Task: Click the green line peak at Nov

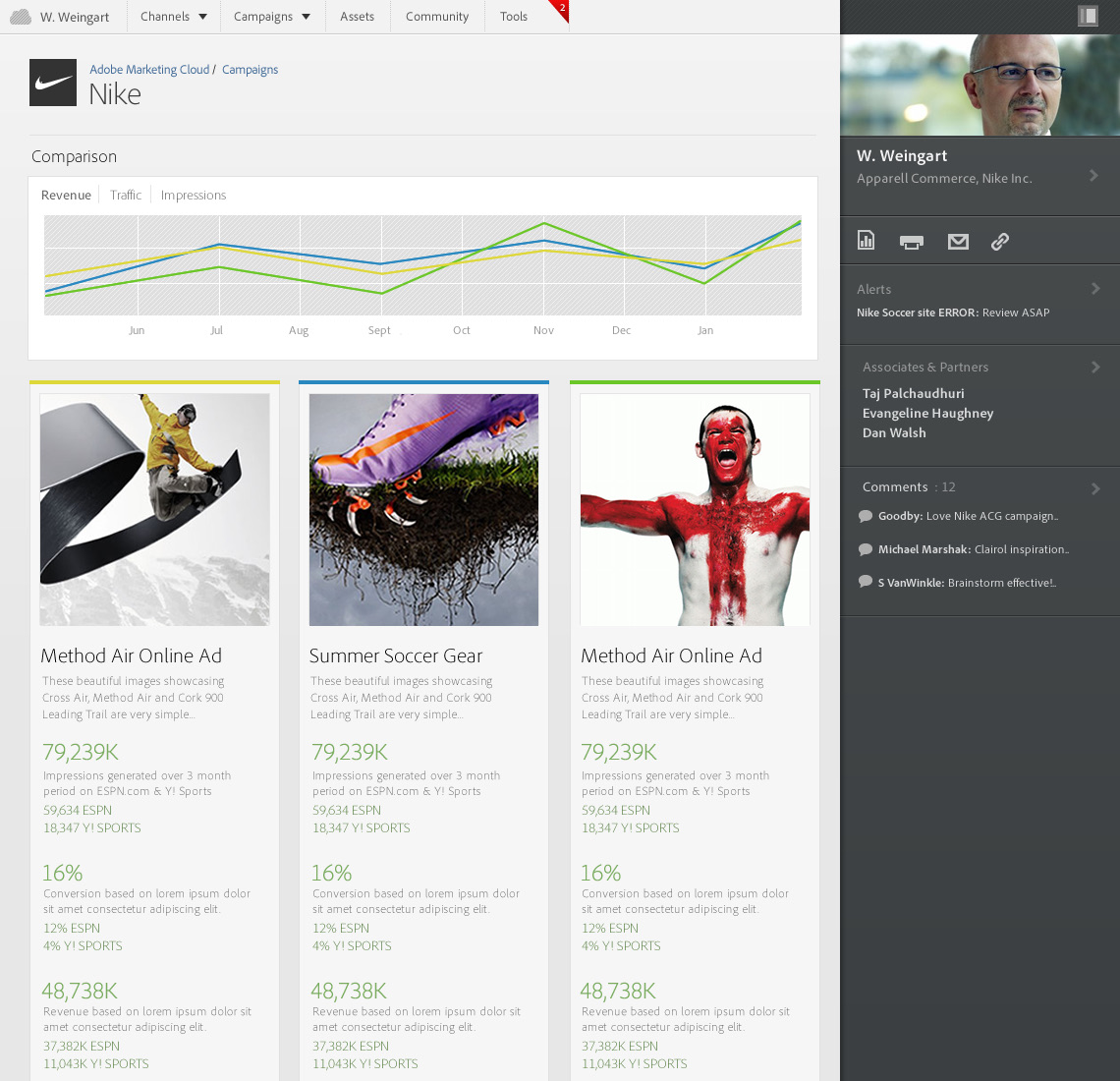Action: pos(544,224)
